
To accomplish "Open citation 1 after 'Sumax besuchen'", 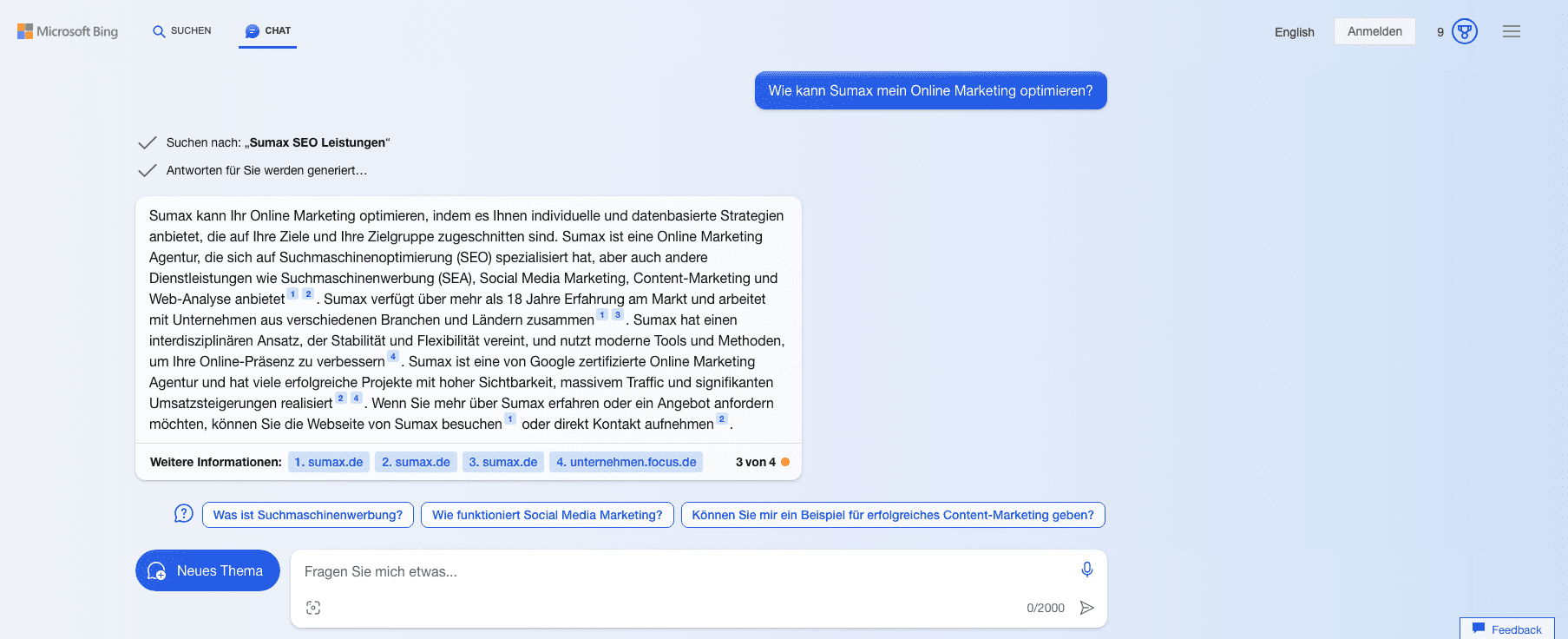I will click(x=510, y=419).
